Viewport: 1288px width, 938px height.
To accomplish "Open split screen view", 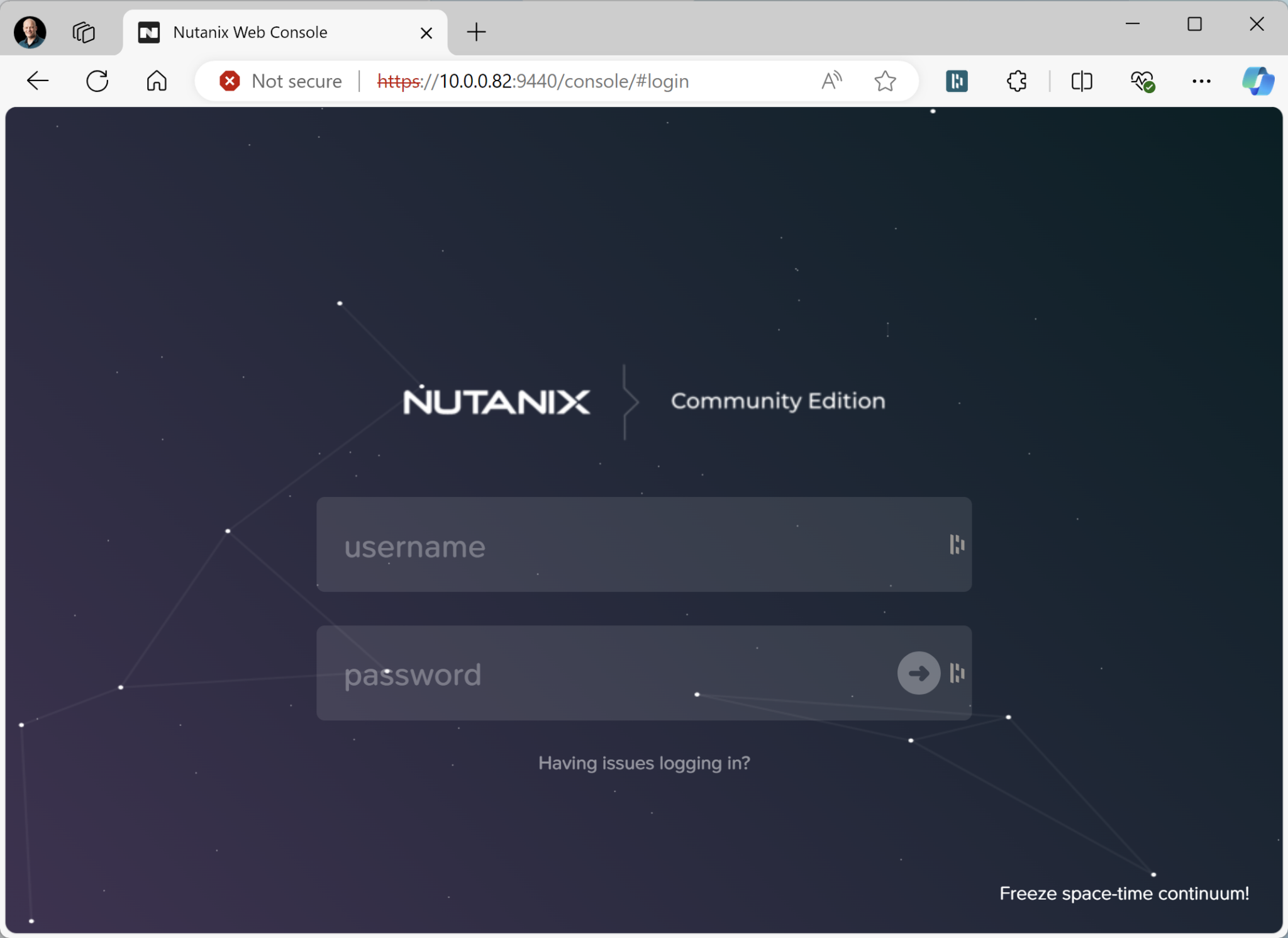I will (1082, 81).
